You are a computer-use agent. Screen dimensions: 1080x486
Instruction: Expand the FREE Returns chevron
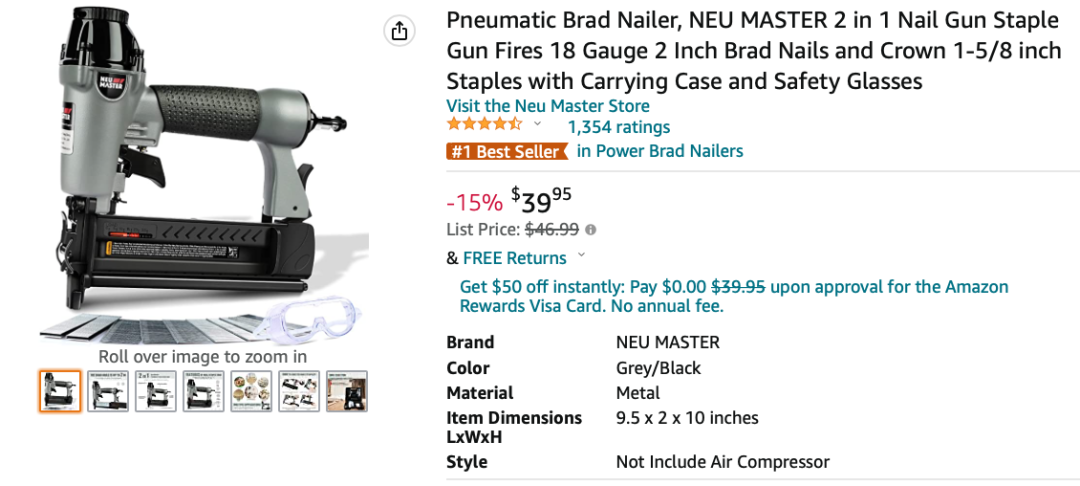tap(581, 255)
